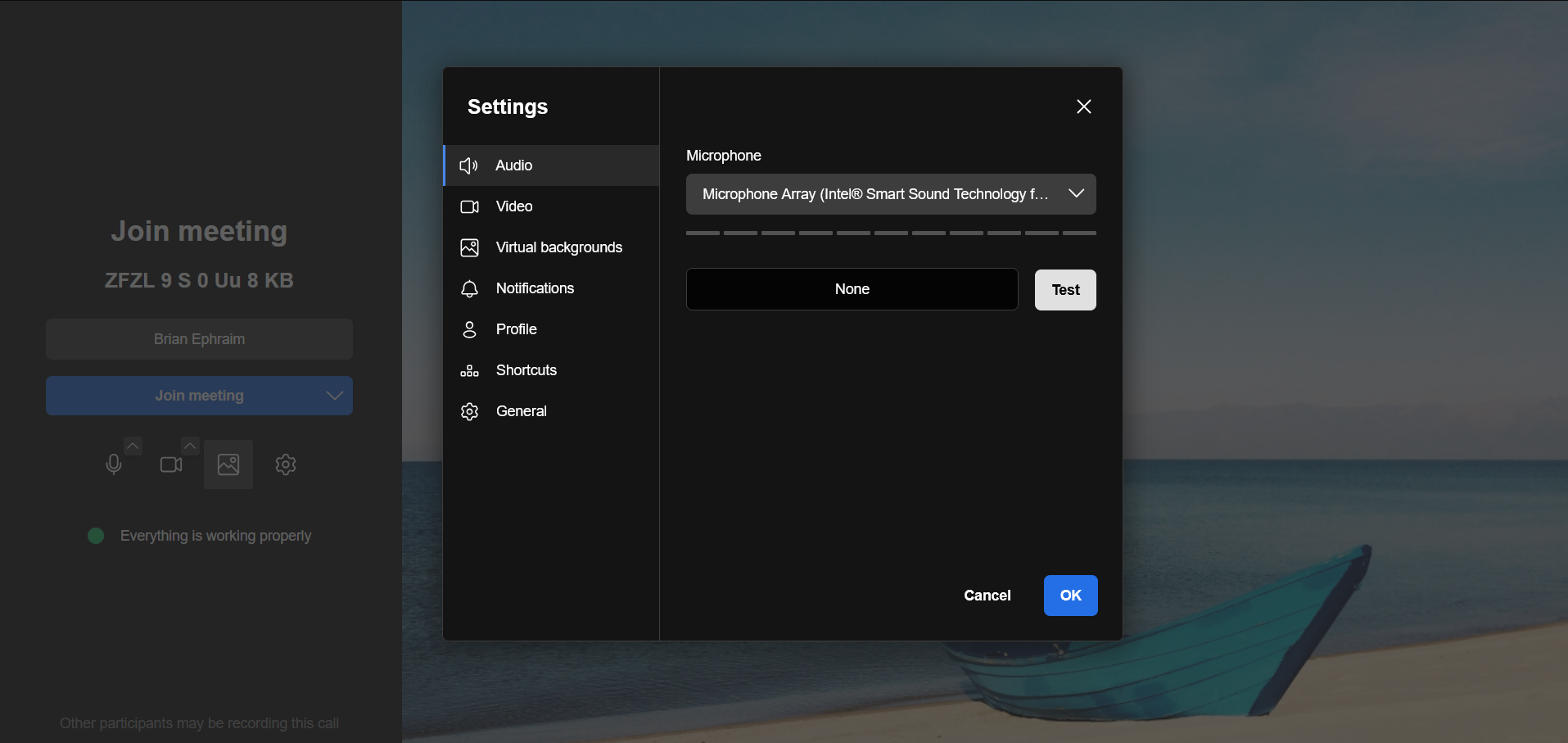The image size is (1568, 743).
Task: Confirm settings with the OK button
Action: 1070,596
